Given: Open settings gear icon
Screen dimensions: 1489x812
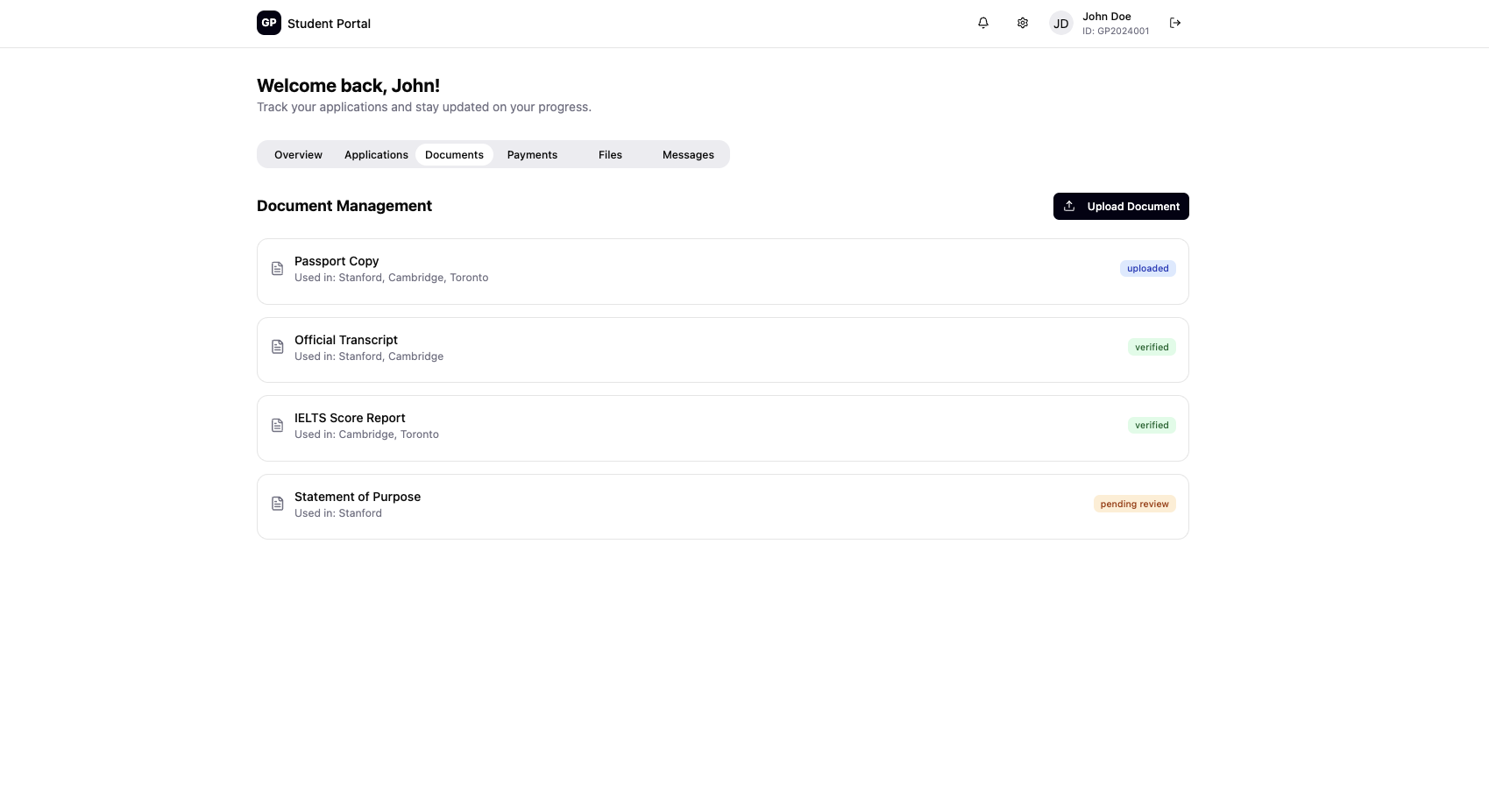Looking at the screenshot, I should pyautogui.click(x=1023, y=23).
